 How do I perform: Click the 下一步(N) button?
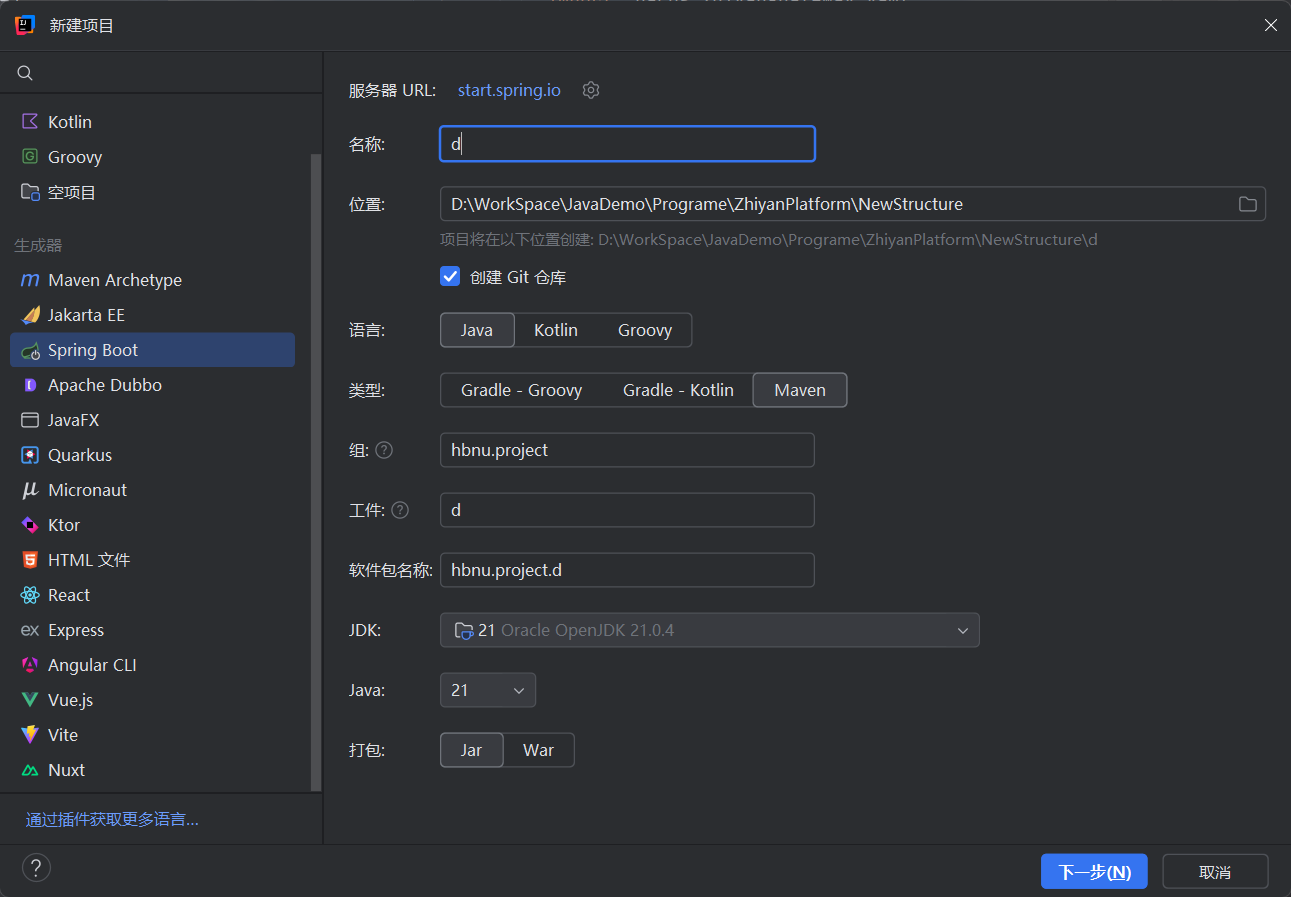coord(1094,871)
